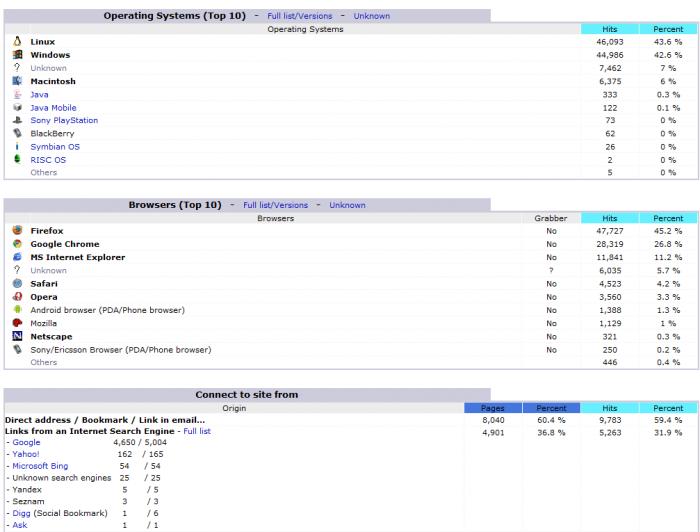The image size is (700, 532).
Task: Click the Operating Systems Hits column header
Action: coord(609,29)
